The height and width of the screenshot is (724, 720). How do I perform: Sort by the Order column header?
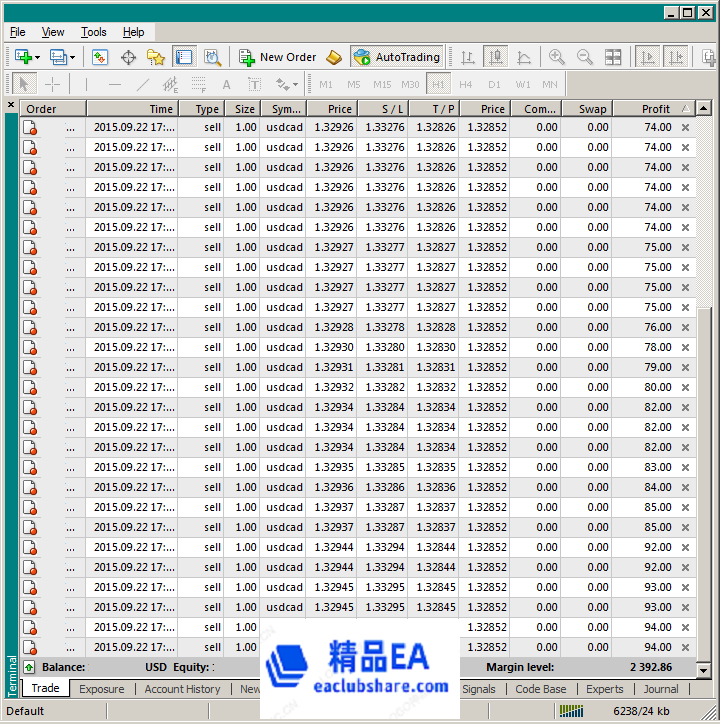tap(53, 109)
